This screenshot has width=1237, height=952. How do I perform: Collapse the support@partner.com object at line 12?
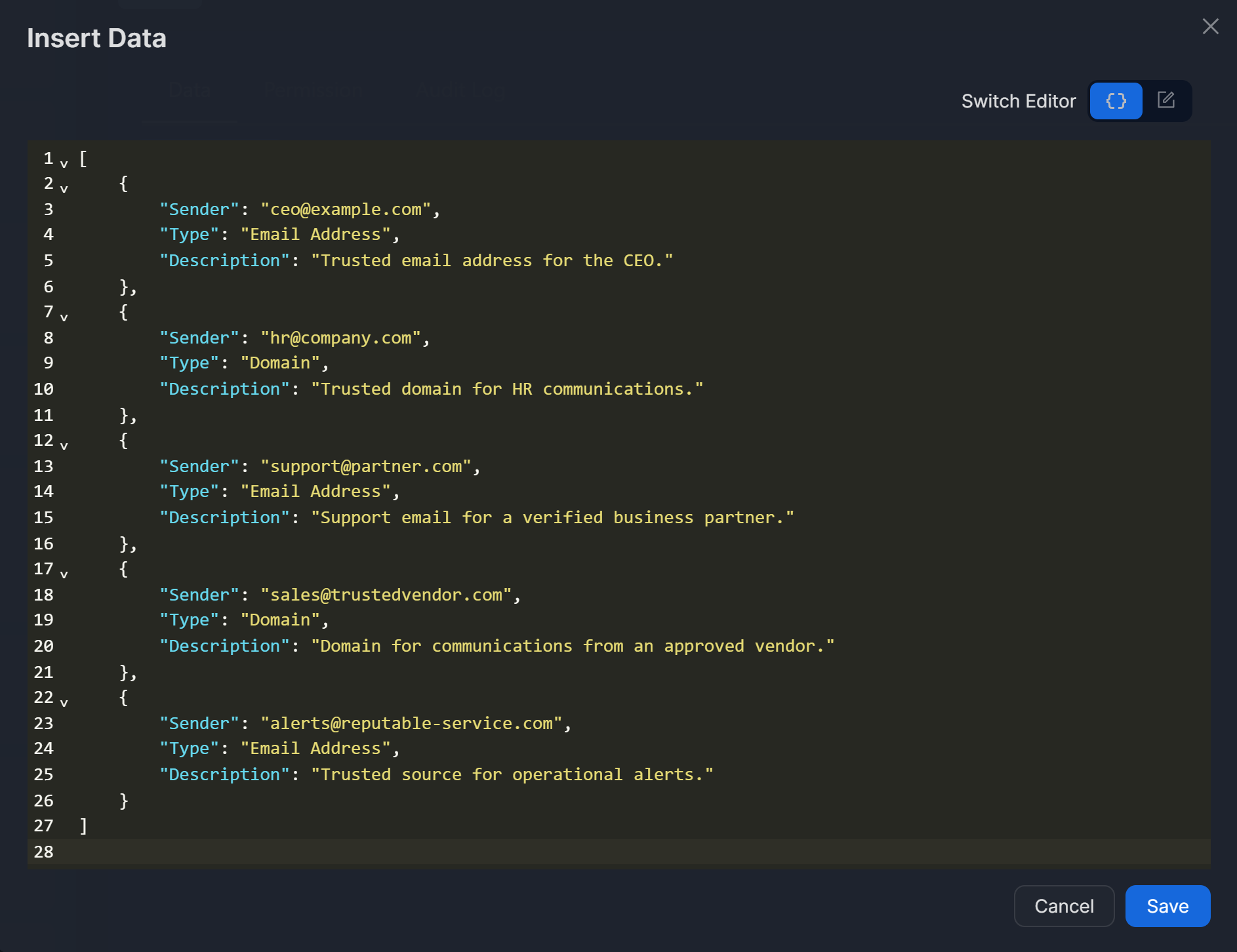(x=64, y=446)
